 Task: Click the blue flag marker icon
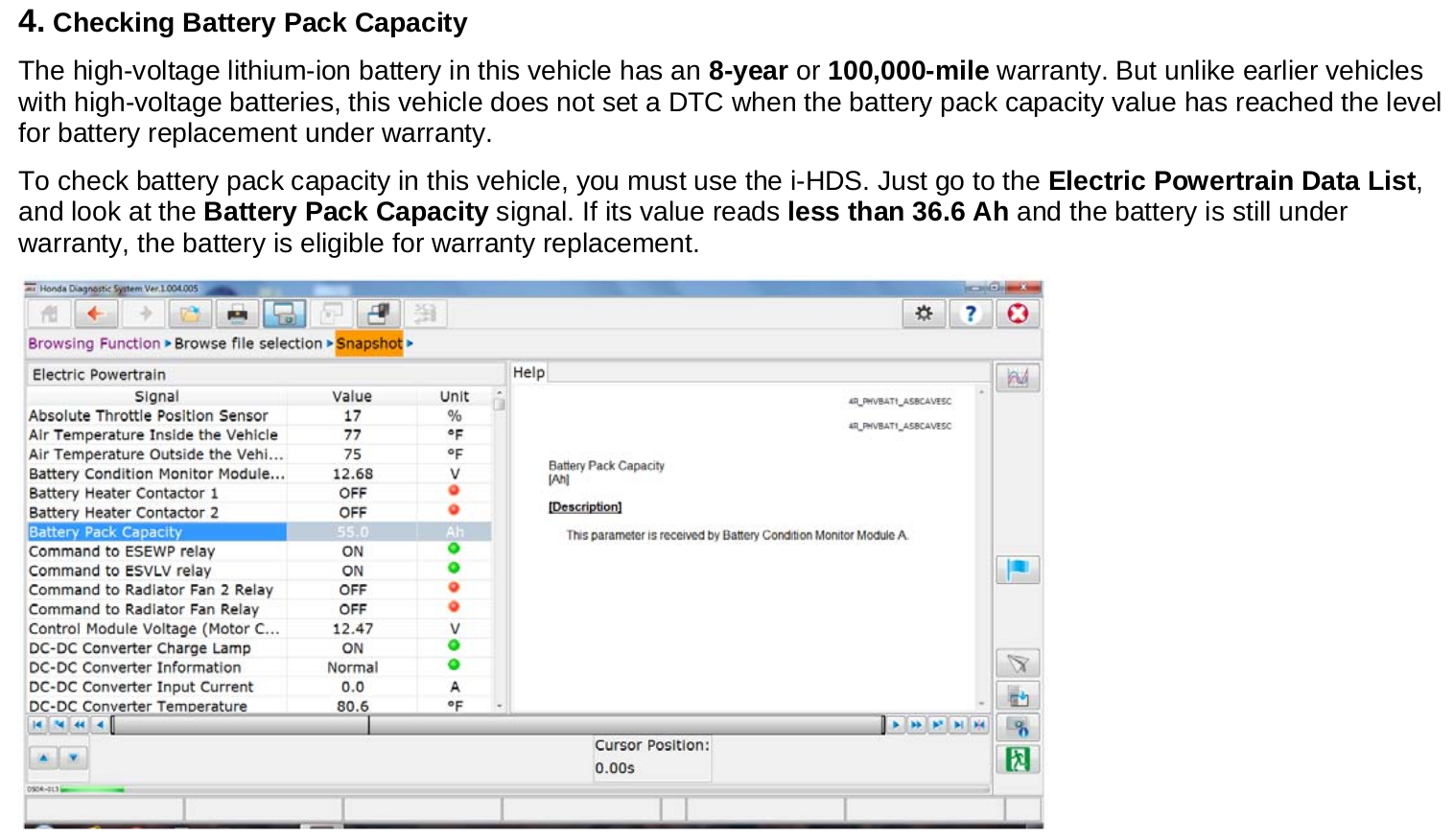click(1018, 569)
